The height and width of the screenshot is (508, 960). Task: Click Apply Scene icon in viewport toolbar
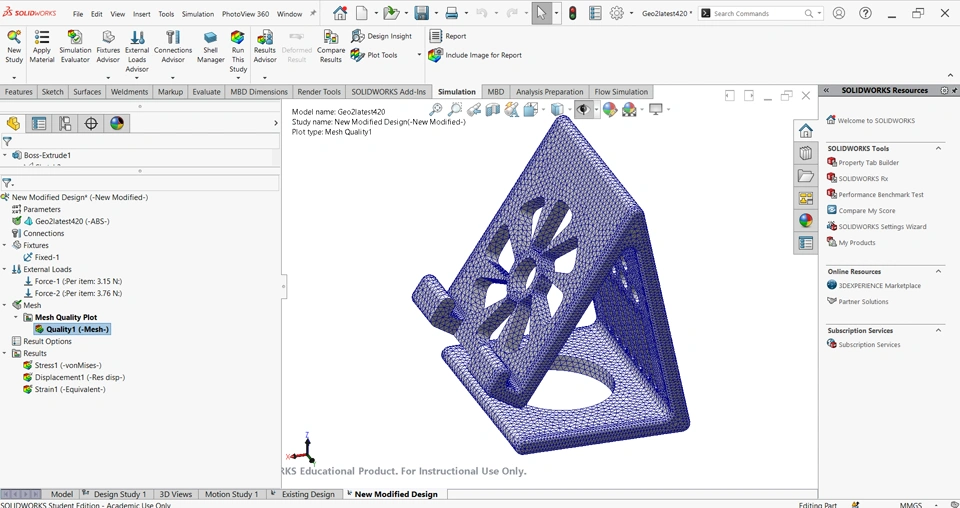[629, 110]
